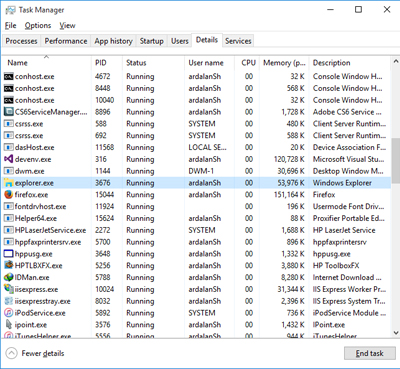Select the Details tab
Viewport: 400px width, 369px height.
tap(207, 40)
